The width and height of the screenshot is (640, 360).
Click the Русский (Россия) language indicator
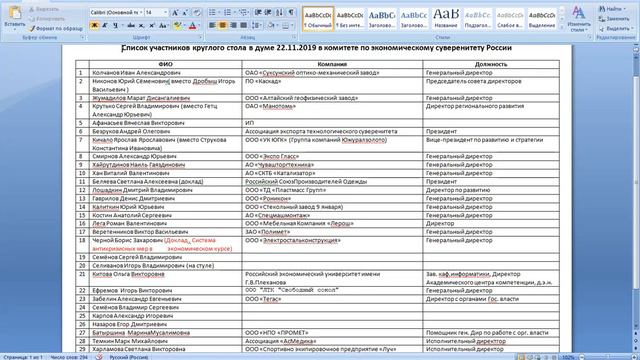click(129, 357)
